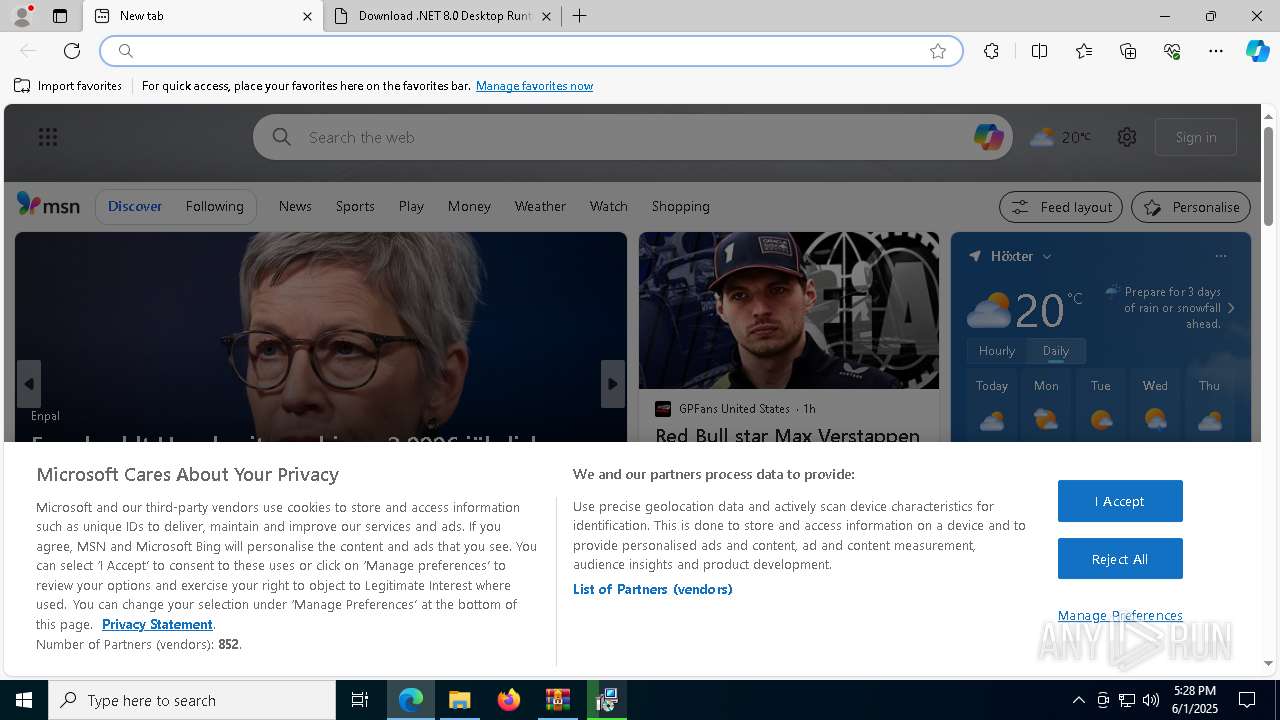
Task: Expand Höxter location dropdown
Action: 1046,256
